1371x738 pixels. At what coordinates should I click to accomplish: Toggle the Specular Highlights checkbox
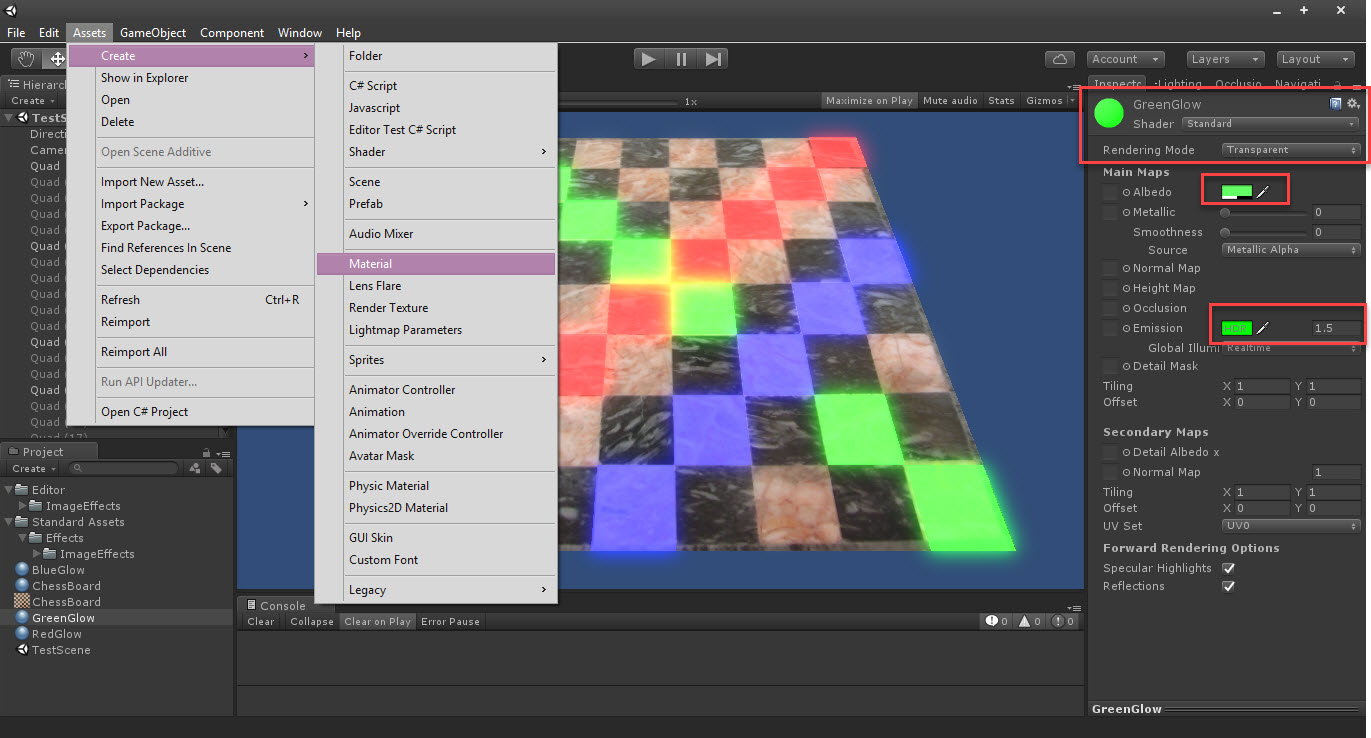click(x=1228, y=568)
